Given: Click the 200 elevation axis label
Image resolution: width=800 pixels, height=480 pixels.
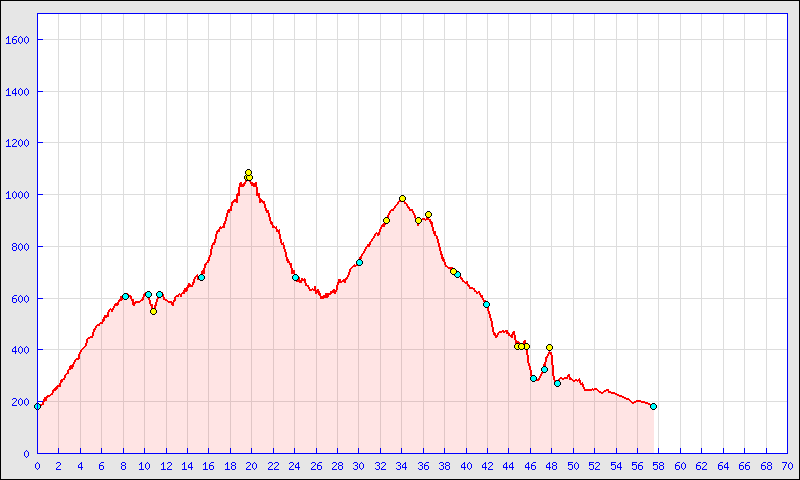Looking at the screenshot, I should click(x=20, y=402).
